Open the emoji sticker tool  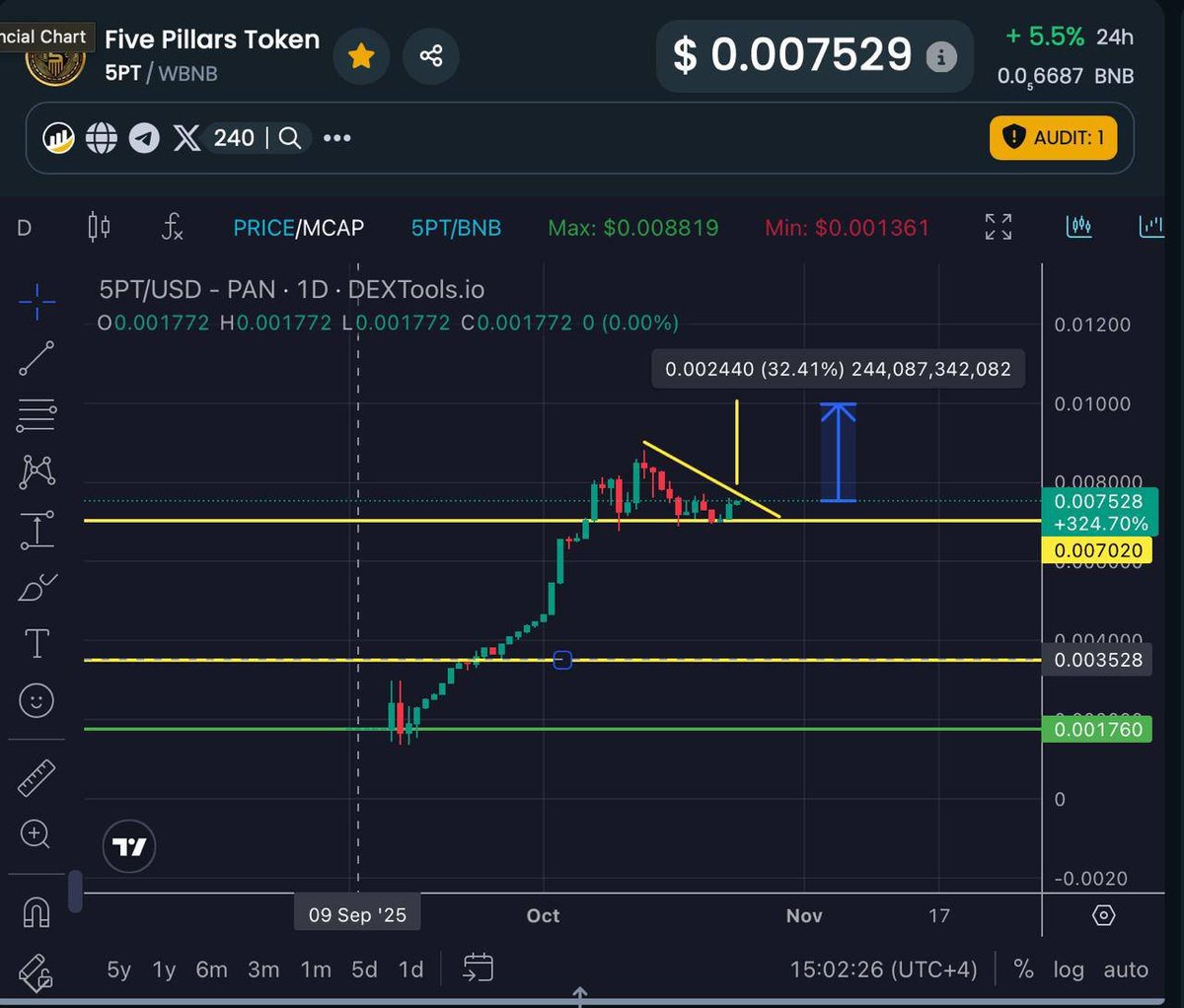37,701
